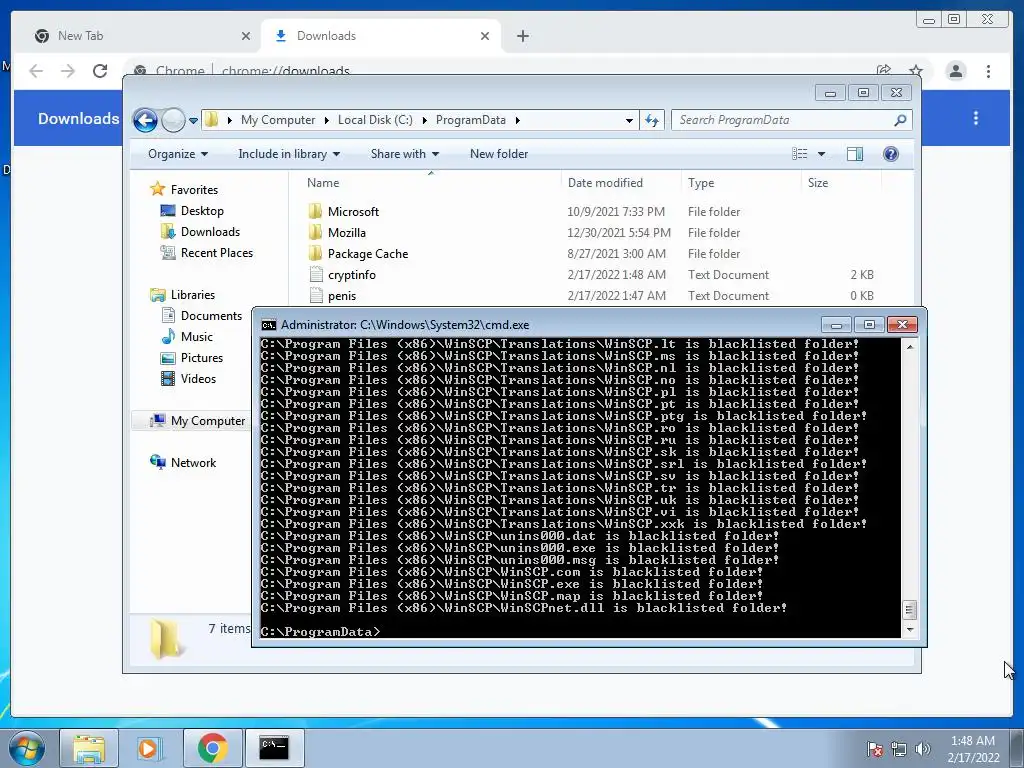
Task: Click the cmd scrollbar up arrow
Action: 910,347
